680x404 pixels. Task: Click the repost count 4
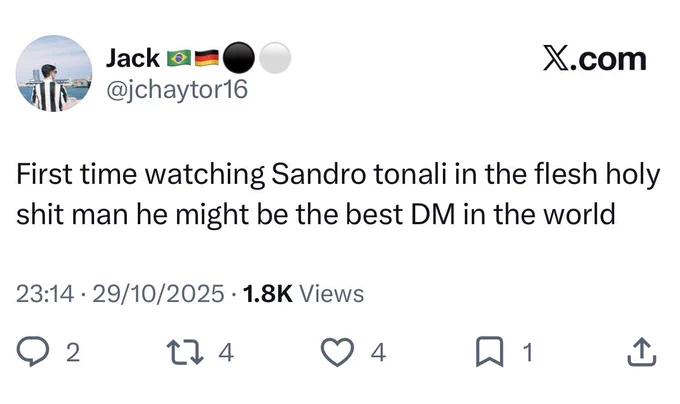click(226, 352)
